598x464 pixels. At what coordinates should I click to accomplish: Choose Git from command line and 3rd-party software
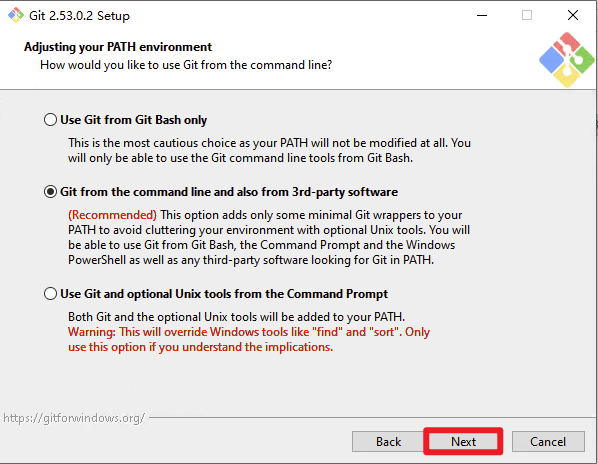[50, 192]
